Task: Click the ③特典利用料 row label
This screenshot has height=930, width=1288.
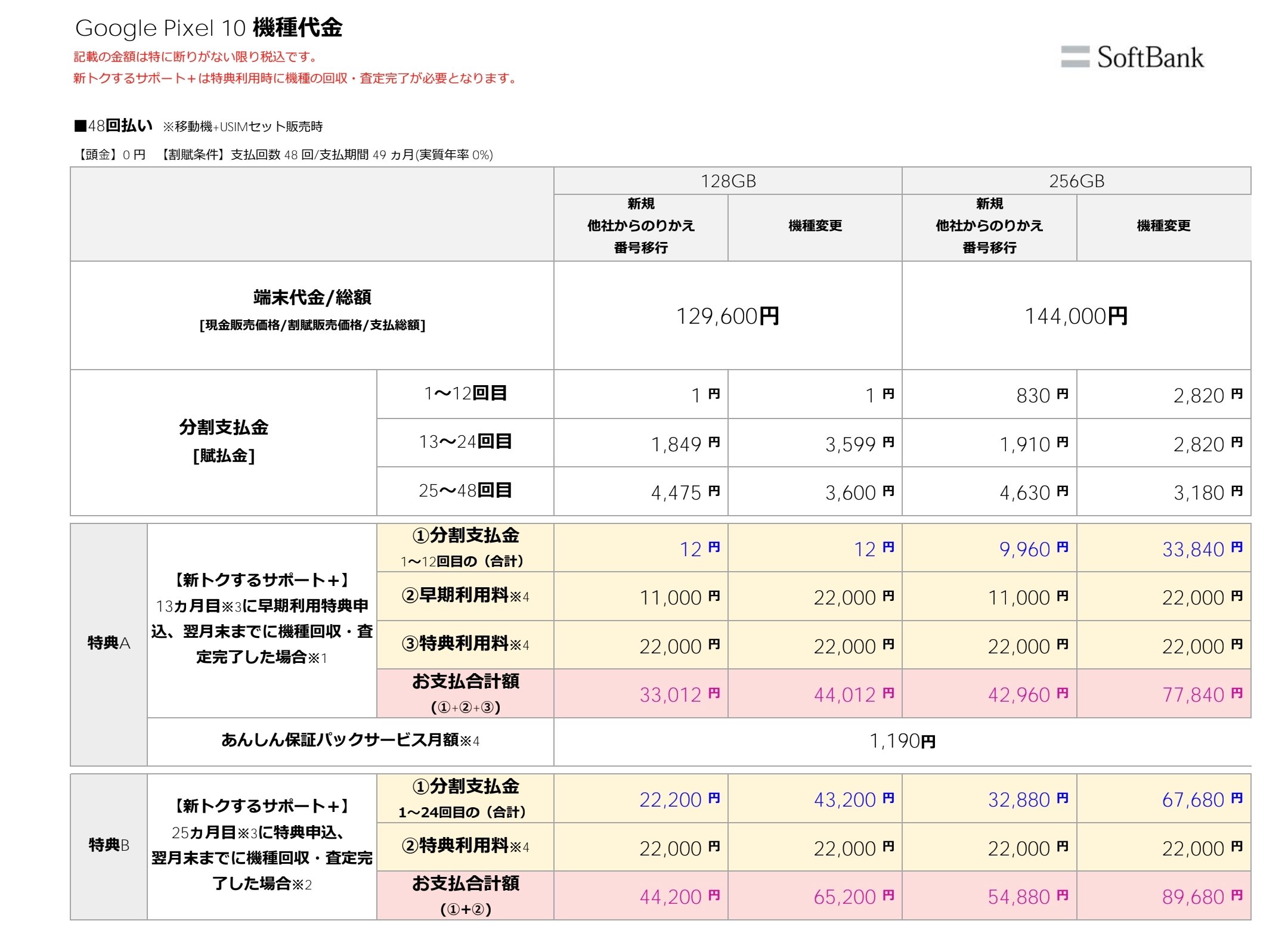Action: click(x=465, y=644)
